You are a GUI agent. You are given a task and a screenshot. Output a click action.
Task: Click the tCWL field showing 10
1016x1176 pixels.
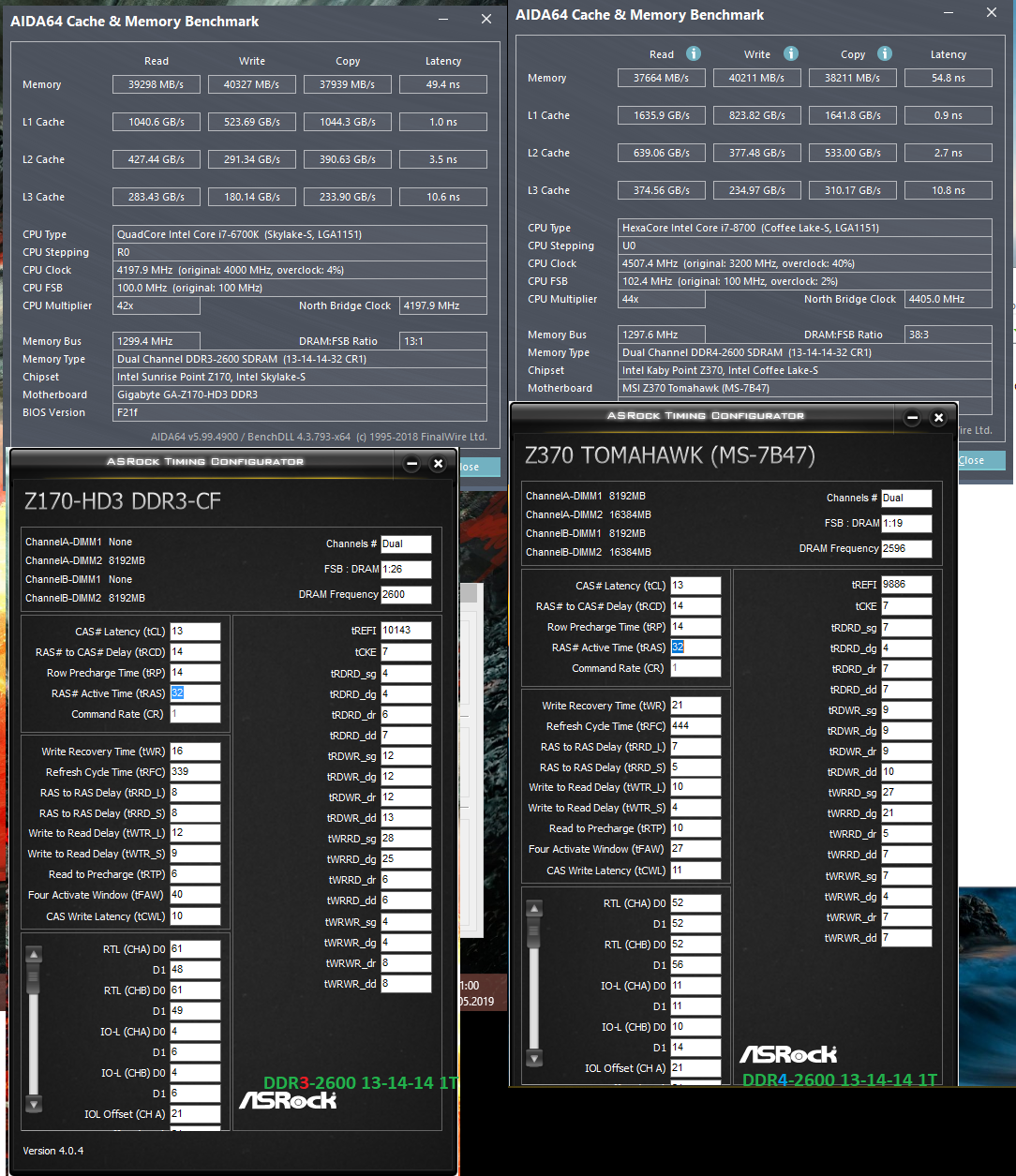click(x=195, y=916)
